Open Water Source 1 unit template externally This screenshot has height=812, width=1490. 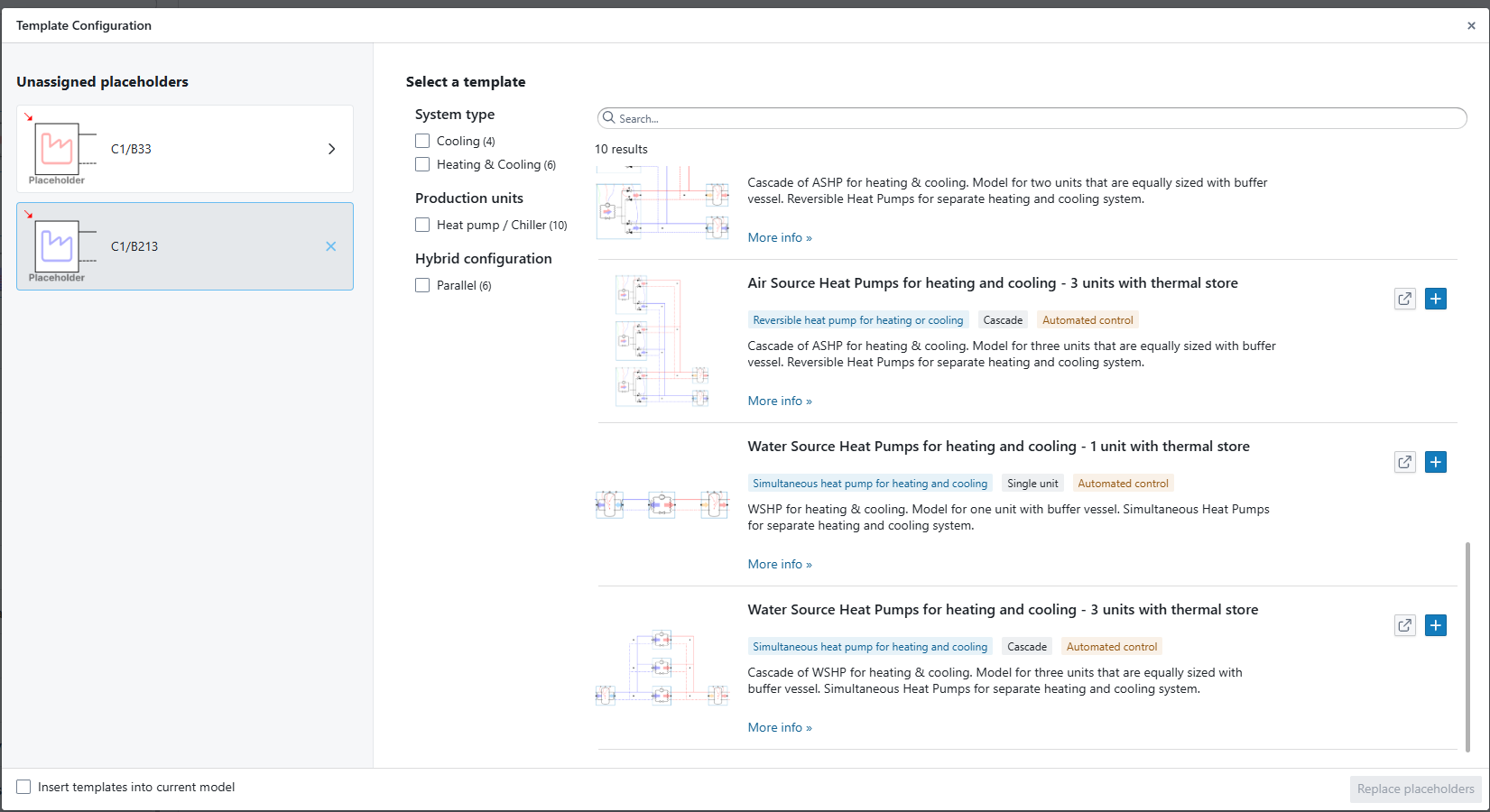1404,462
